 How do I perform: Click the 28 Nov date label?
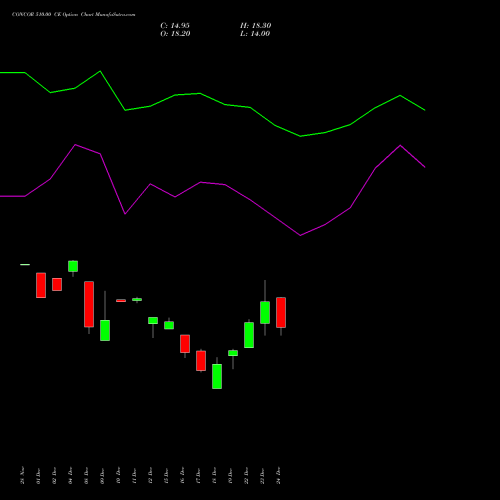tap(22, 475)
